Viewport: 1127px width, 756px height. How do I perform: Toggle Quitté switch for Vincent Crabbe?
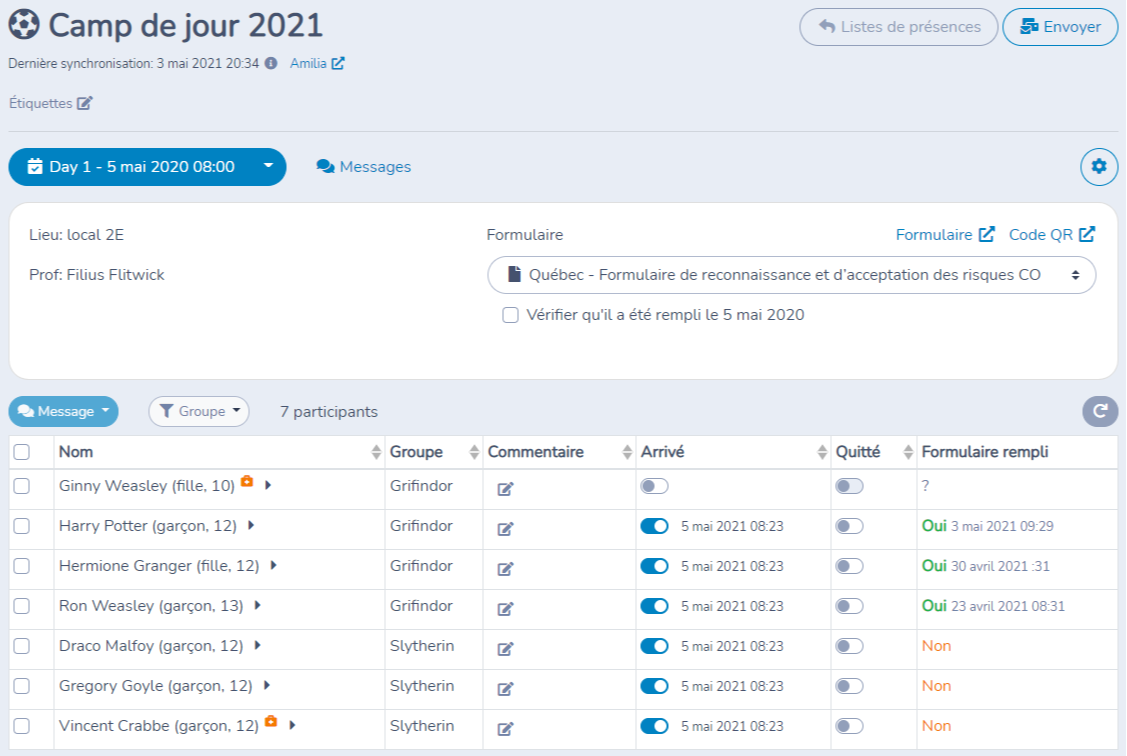click(849, 726)
